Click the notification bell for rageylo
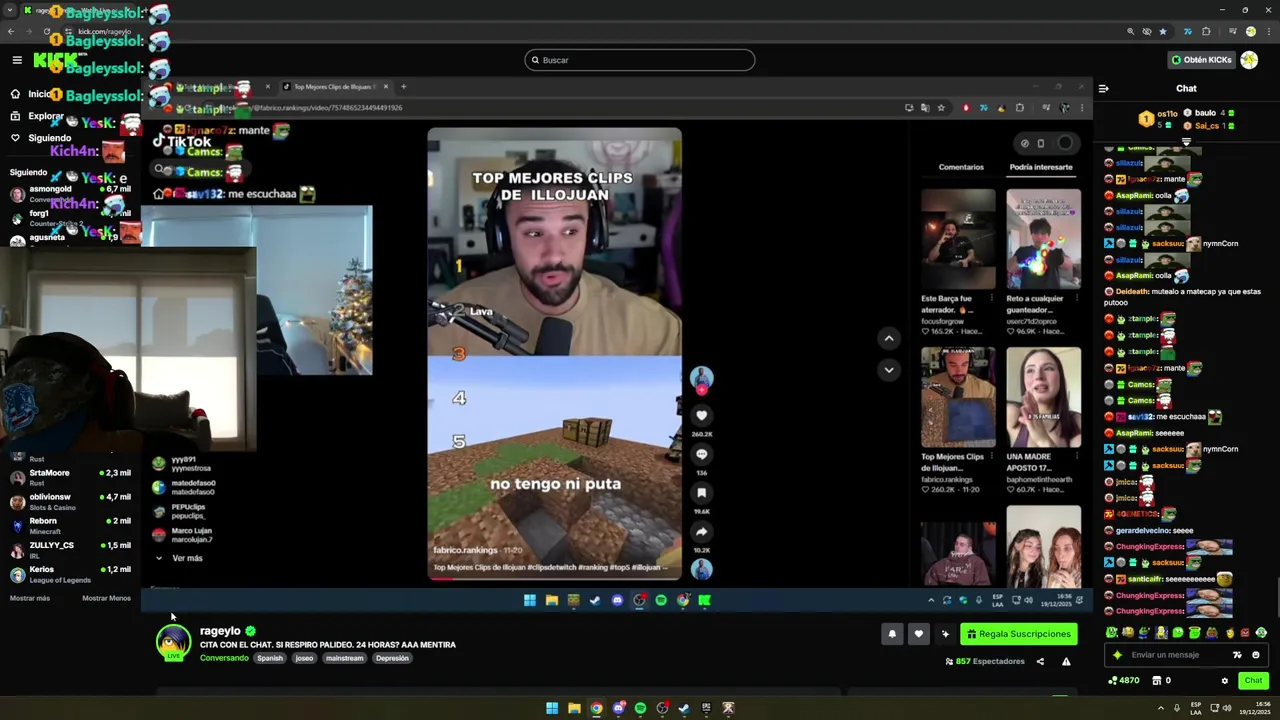This screenshot has width=1280, height=720. click(x=892, y=634)
